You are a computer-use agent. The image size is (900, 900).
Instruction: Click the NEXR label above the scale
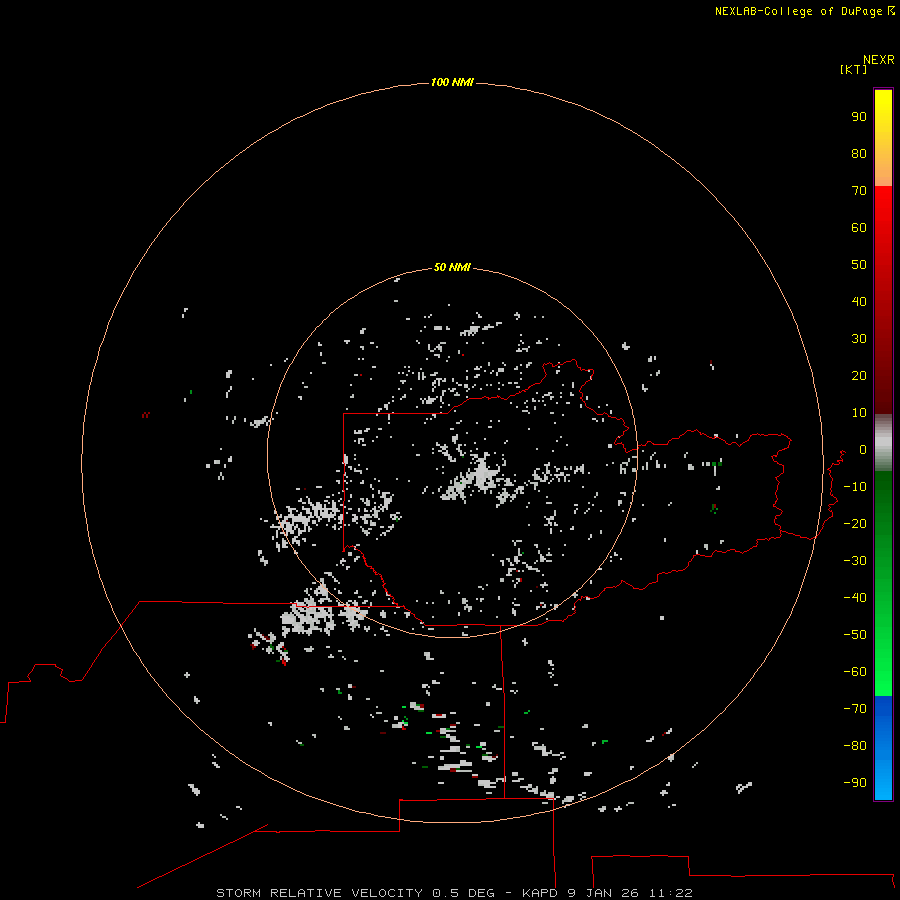[879, 60]
